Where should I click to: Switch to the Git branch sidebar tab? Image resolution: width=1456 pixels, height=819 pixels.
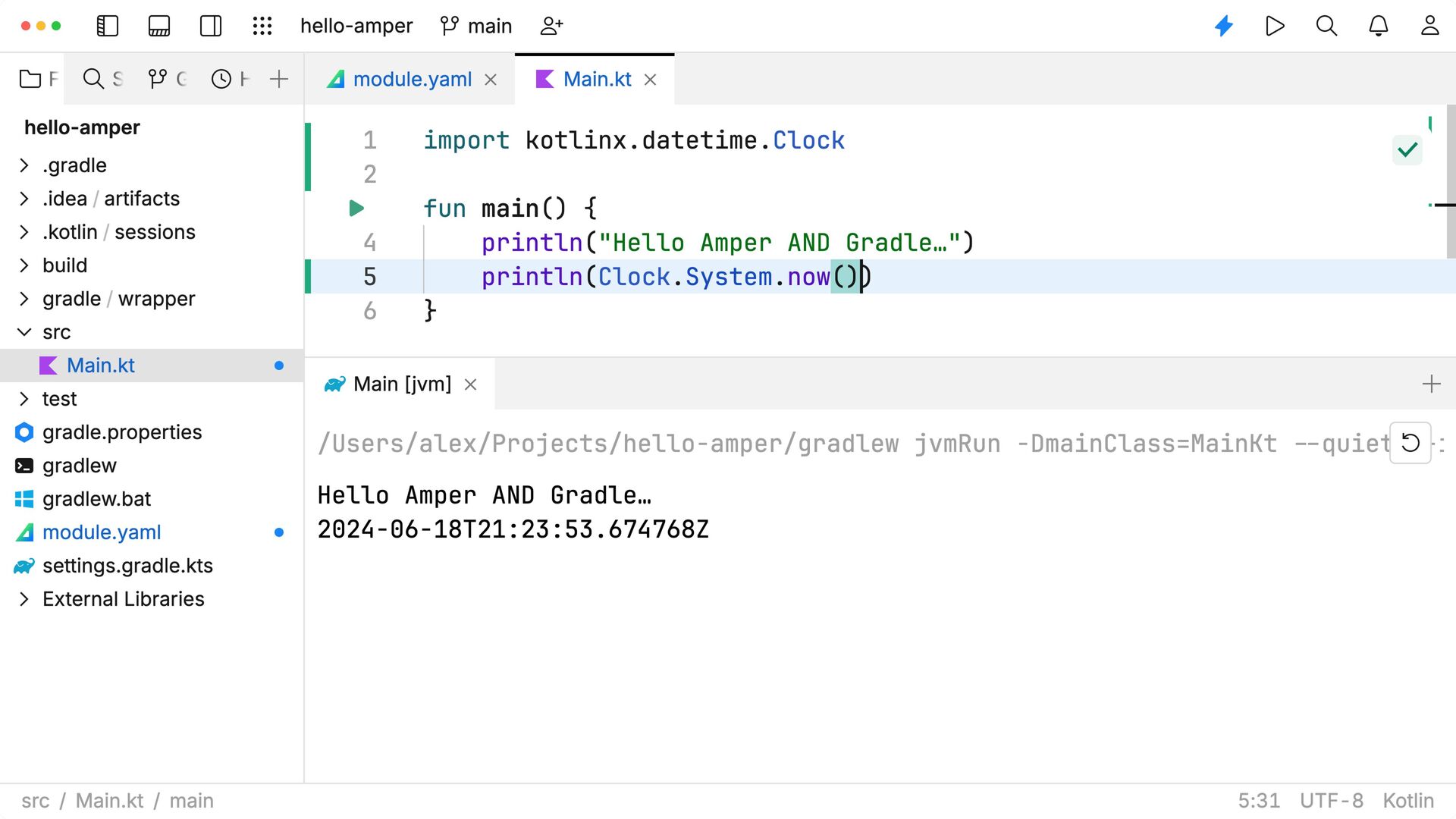coord(167,79)
